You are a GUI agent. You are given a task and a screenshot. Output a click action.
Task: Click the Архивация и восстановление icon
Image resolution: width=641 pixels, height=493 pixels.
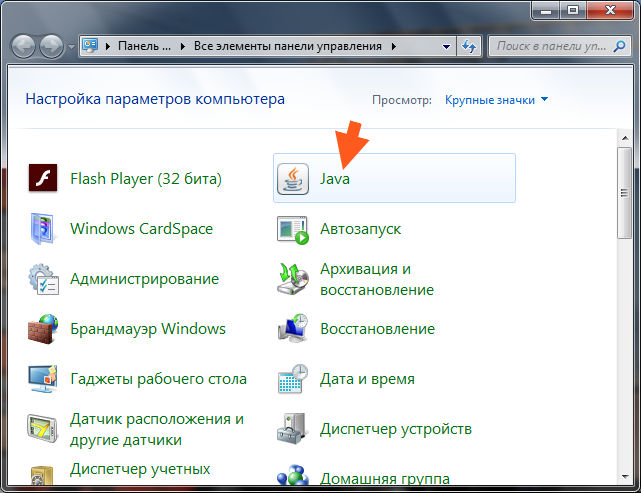pyautogui.click(x=293, y=279)
